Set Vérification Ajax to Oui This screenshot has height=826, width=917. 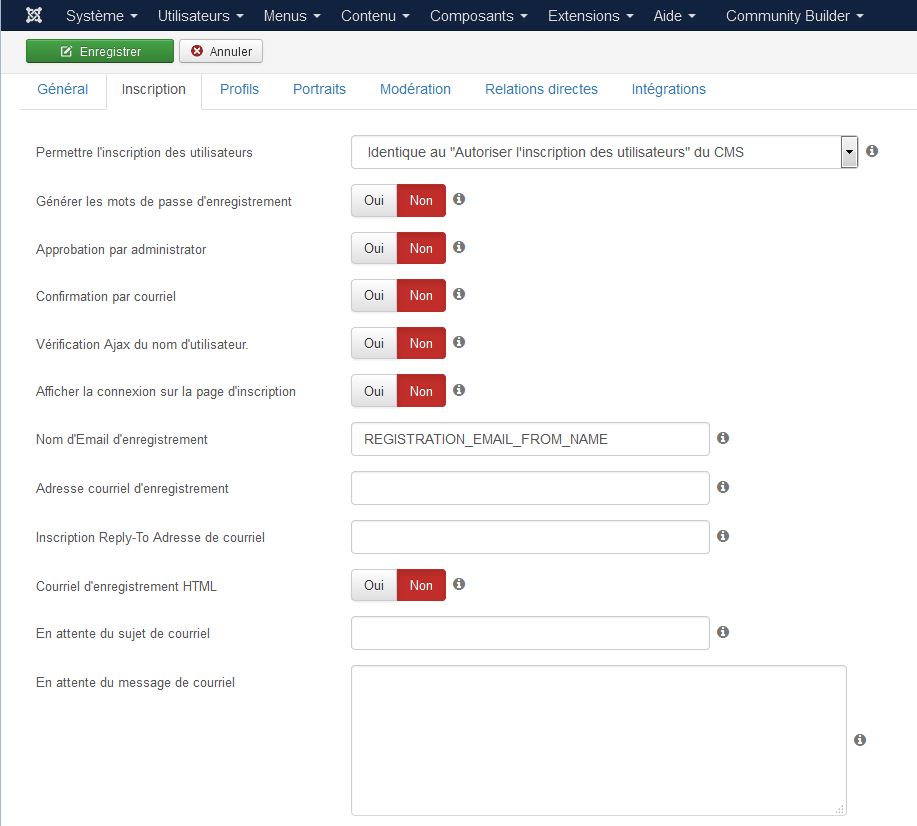pos(374,343)
